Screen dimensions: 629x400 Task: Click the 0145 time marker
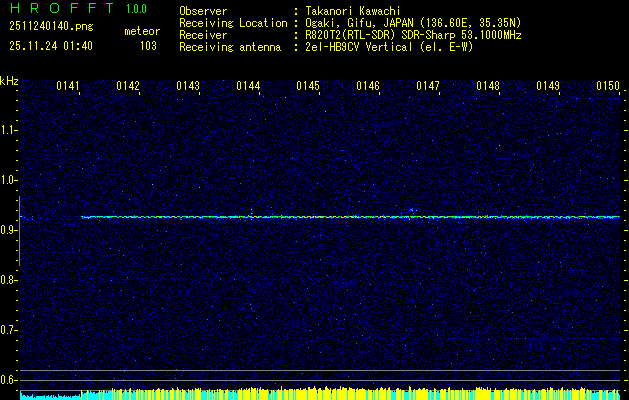pos(308,86)
